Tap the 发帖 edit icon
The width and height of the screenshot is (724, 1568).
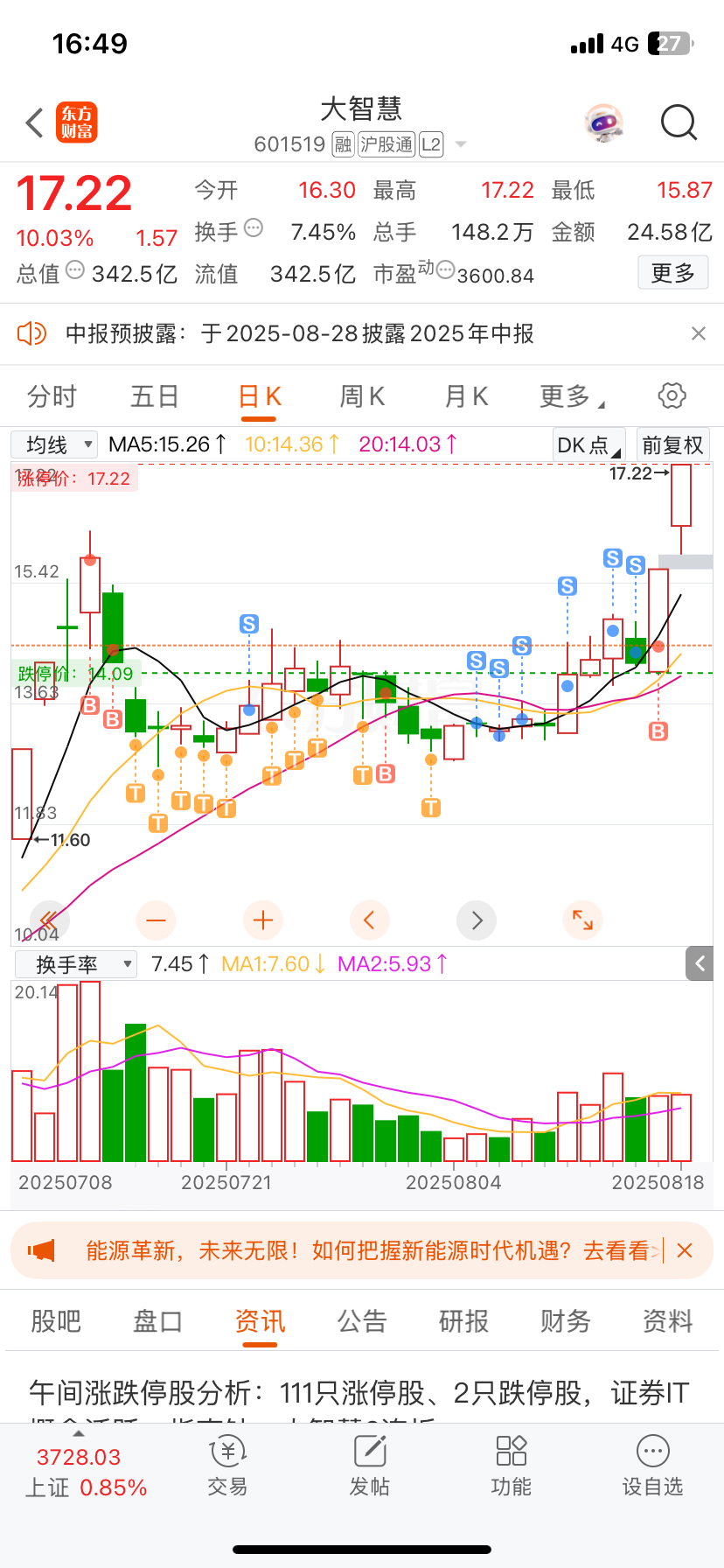[370, 1452]
